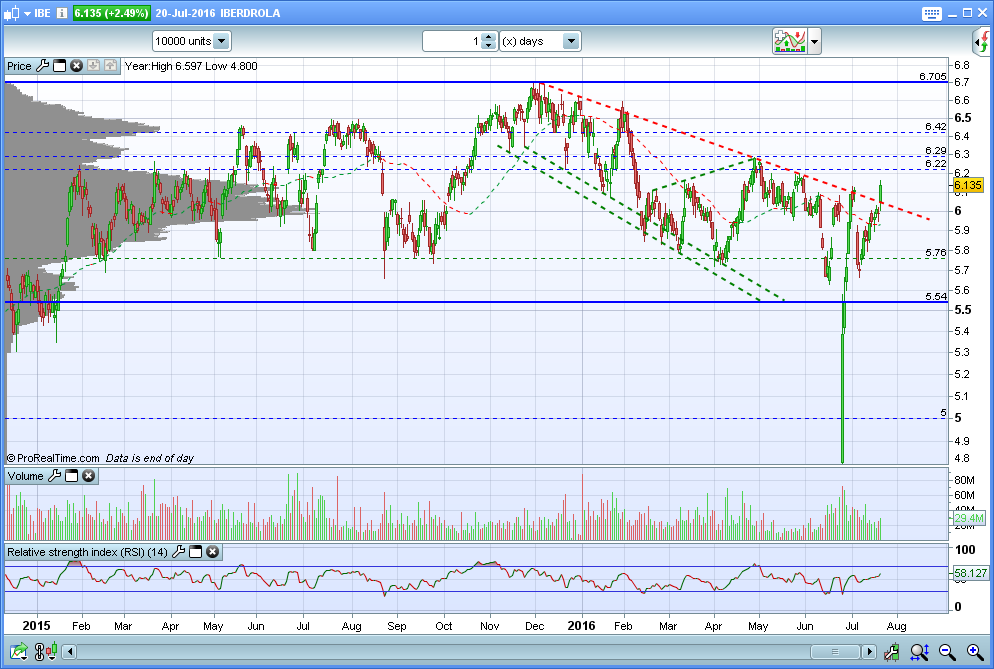The width and height of the screenshot is (994, 669).
Task: Click the Price panel label
Action: pyautogui.click(x=19, y=66)
